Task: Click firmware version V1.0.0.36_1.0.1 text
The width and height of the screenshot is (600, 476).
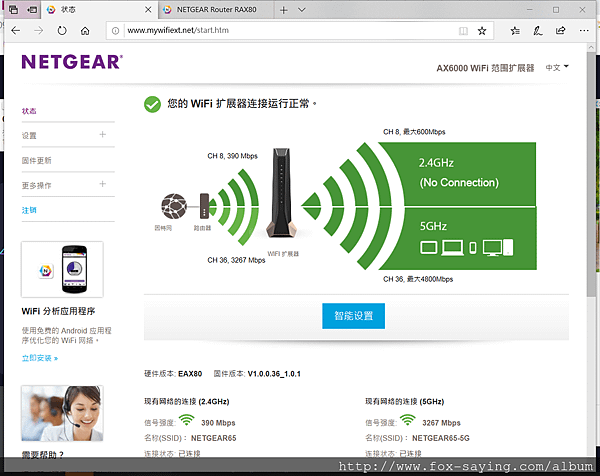Action: tap(274, 374)
